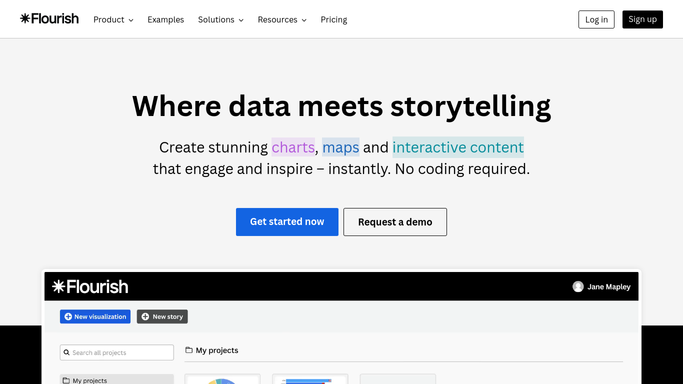Open the bar chart project thumbnail
683x384 pixels.
click(x=310, y=379)
